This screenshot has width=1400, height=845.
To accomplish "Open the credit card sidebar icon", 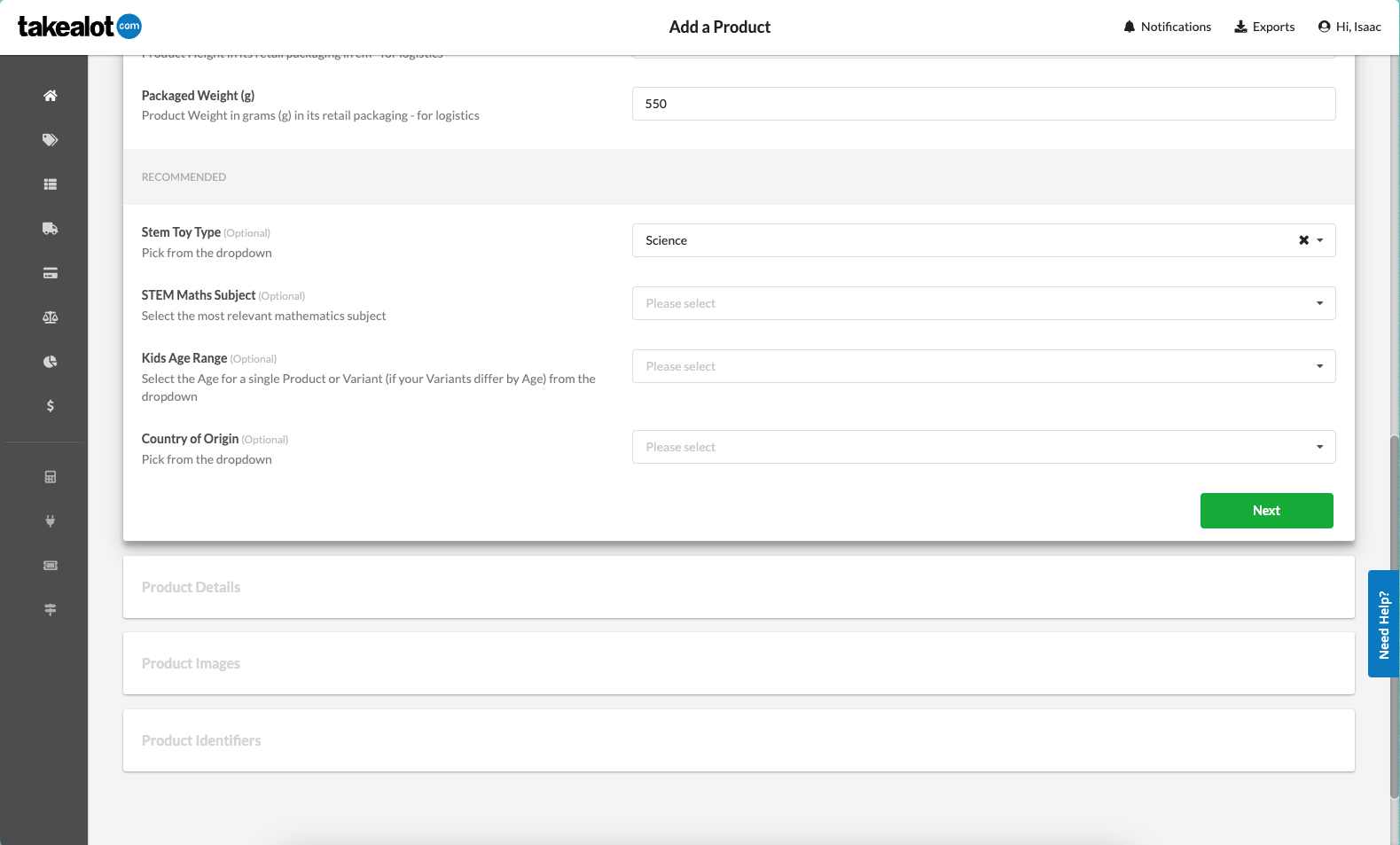I will tap(51, 273).
